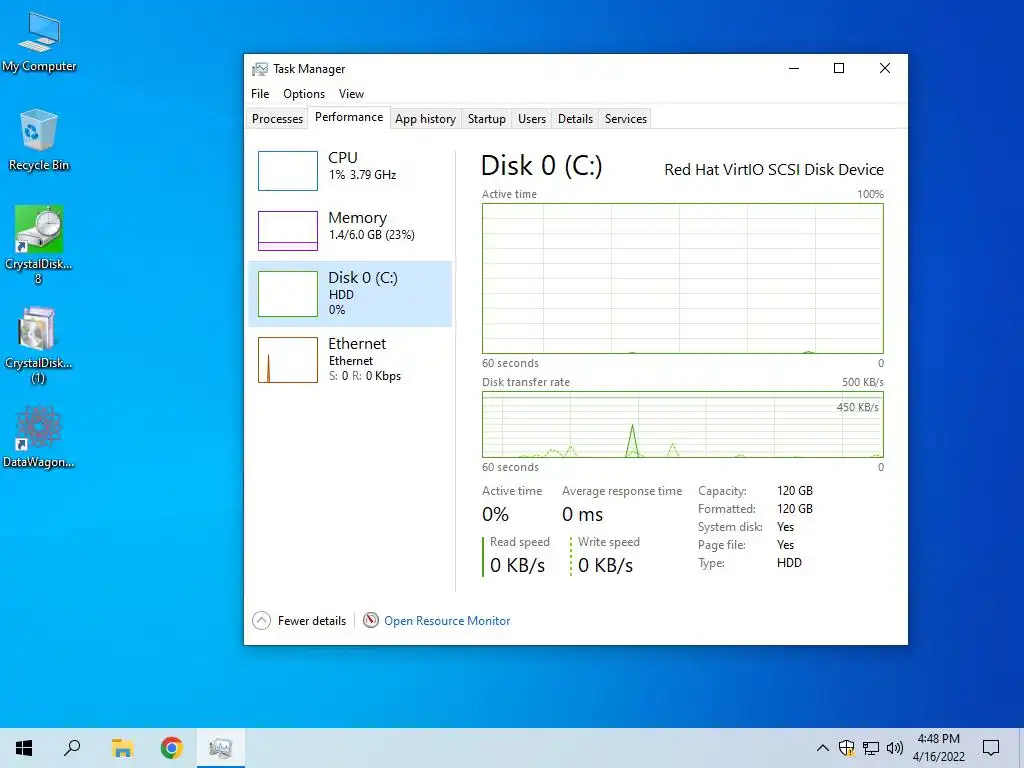
Task: Click the Fewer details label
Action: click(312, 620)
